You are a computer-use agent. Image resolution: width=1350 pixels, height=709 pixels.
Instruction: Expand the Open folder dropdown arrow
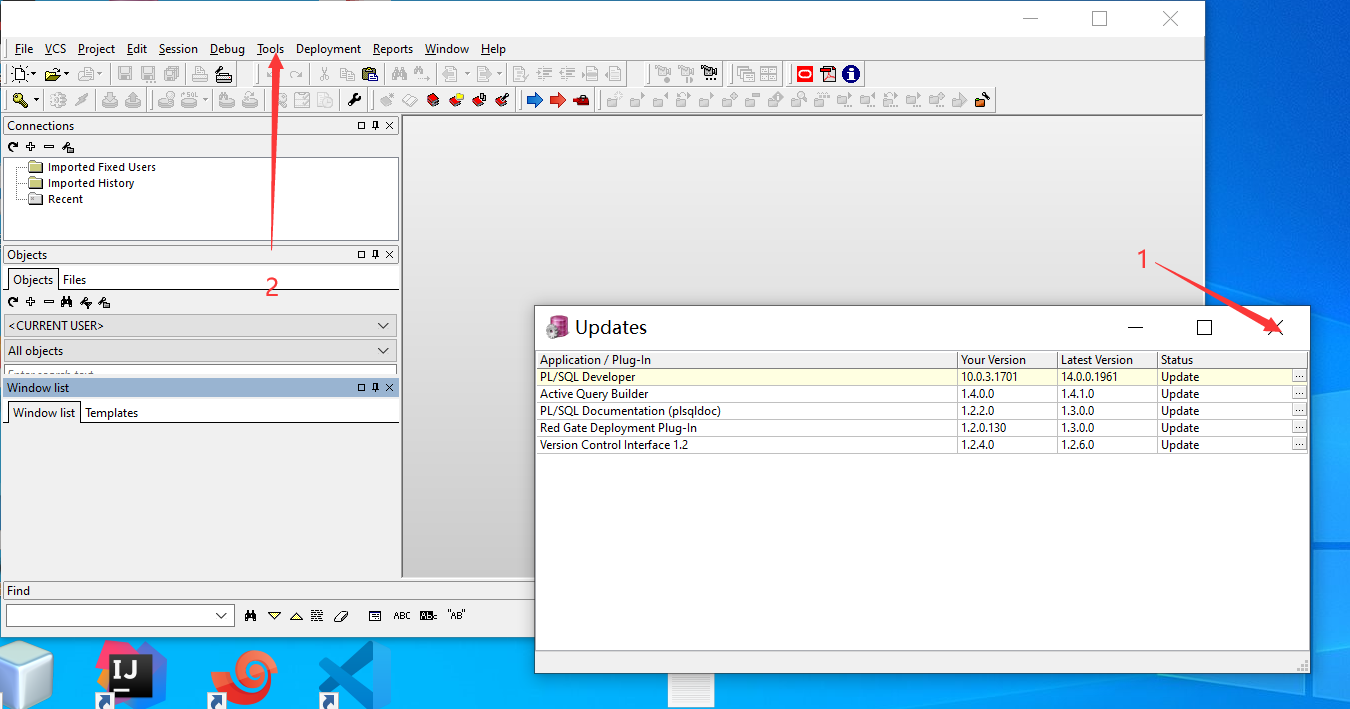(67, 74)
